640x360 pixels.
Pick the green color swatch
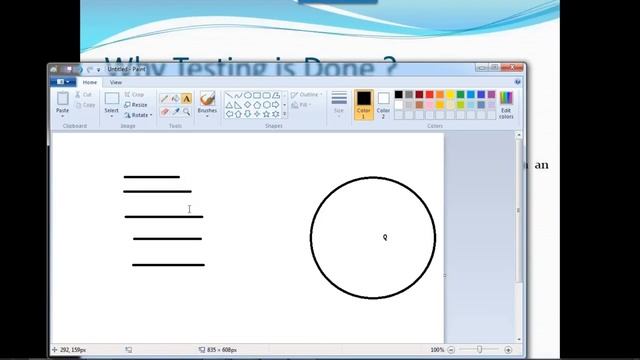460,95
